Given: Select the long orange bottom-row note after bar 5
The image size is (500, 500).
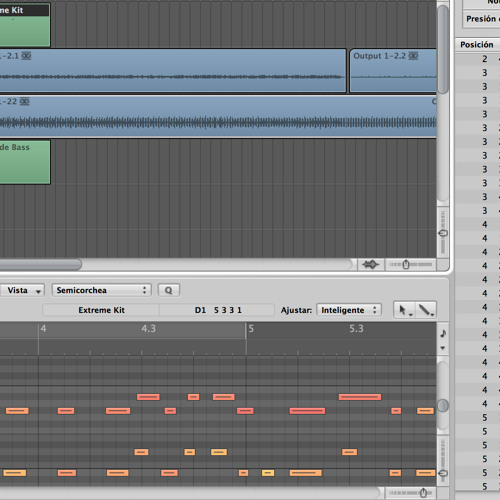Looking at the screenshot, I should (306, 473).
